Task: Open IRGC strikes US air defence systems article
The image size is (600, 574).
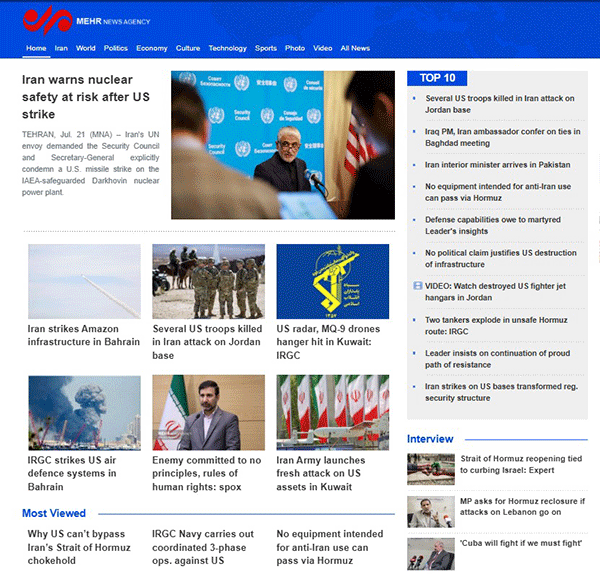Action: [72, 473]
